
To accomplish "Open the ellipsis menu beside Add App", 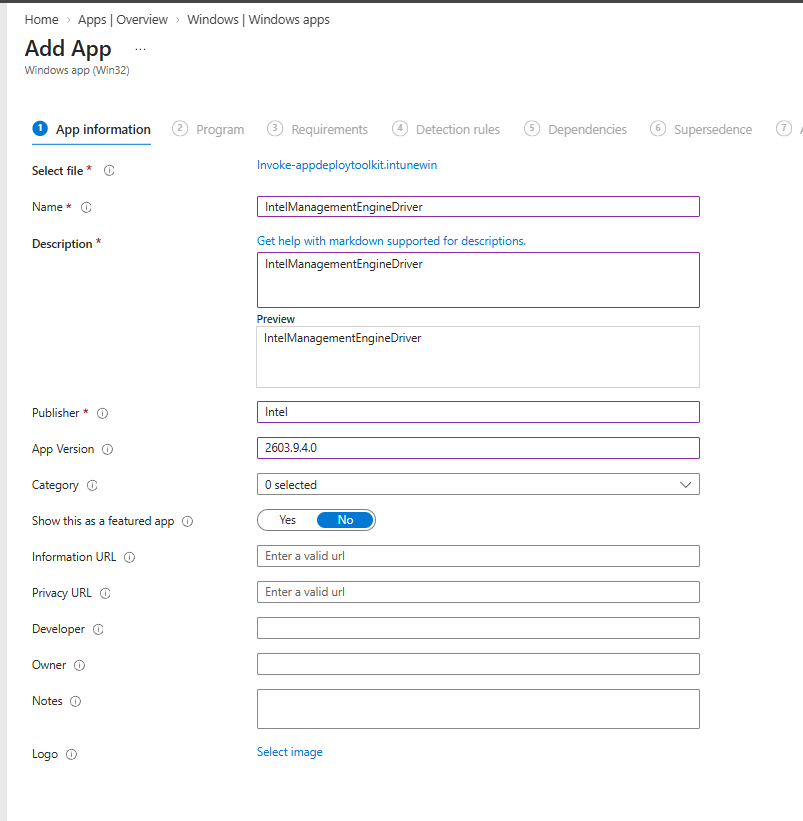I will 140,49.
